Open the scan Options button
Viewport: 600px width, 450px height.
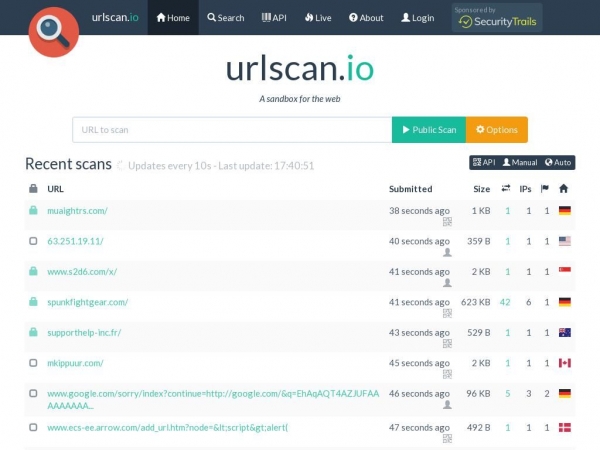(497, 130)
